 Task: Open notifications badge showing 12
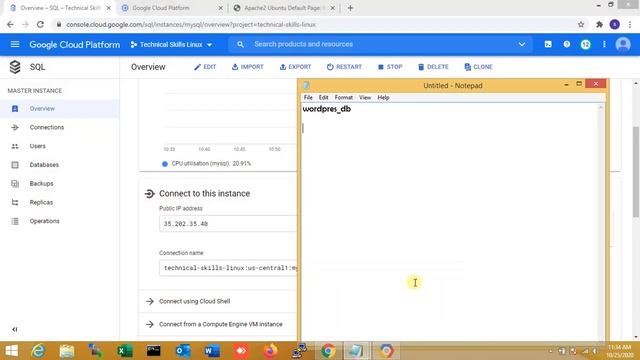pos(585,44)
